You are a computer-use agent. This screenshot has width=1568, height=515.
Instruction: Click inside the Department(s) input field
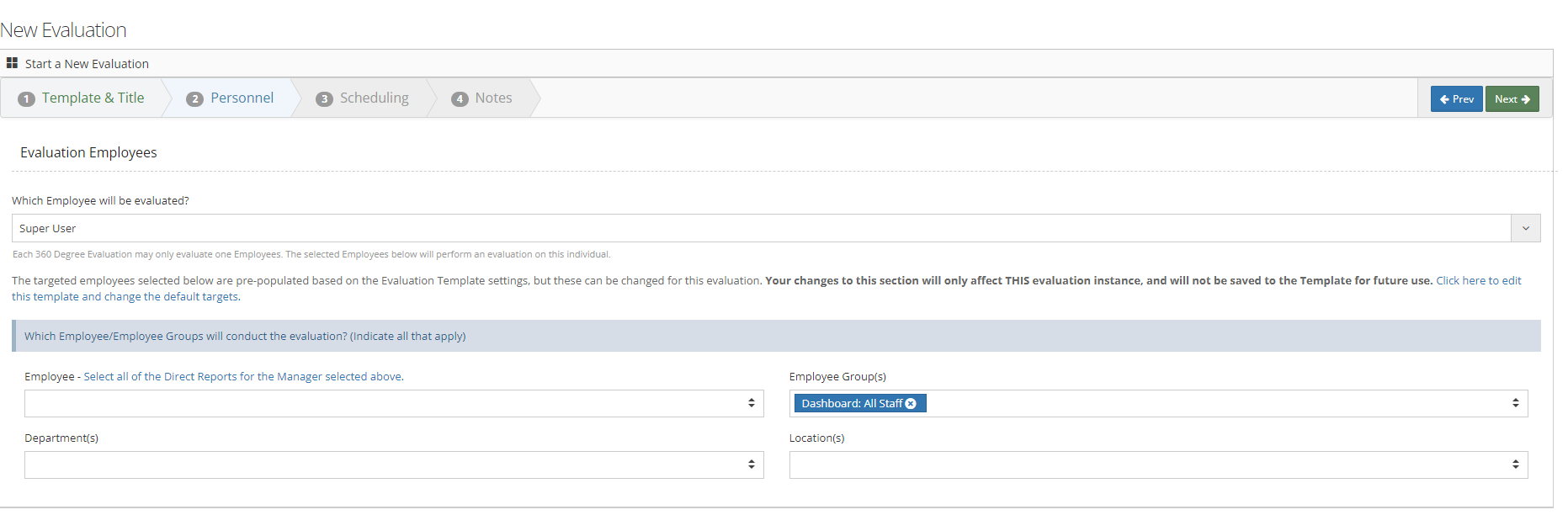pos(379,465)
